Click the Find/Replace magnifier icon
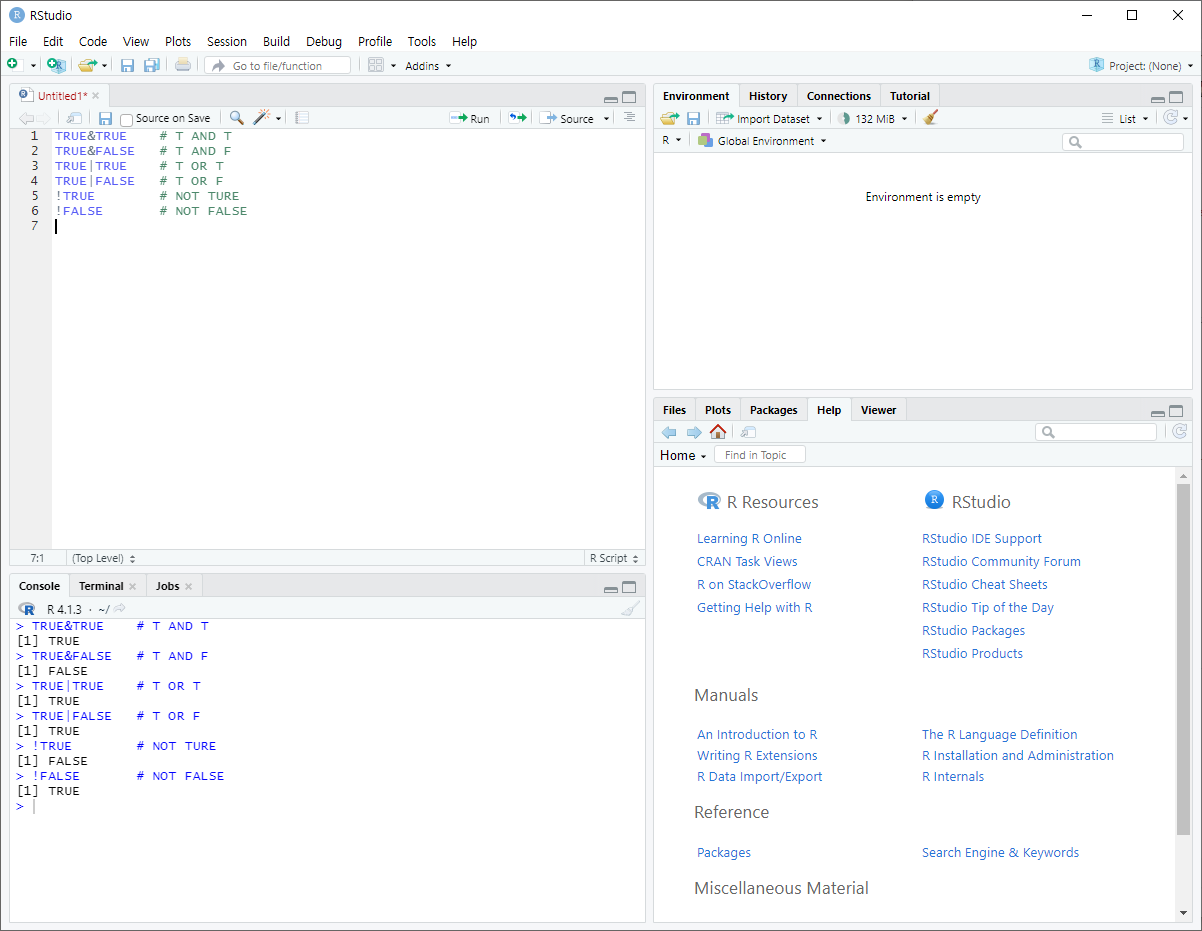1202x931 pixels. point(236,118)
